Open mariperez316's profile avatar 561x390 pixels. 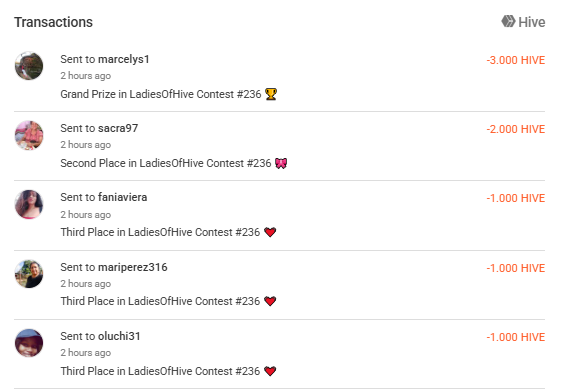pyautogui.click(x=29, y=274)
